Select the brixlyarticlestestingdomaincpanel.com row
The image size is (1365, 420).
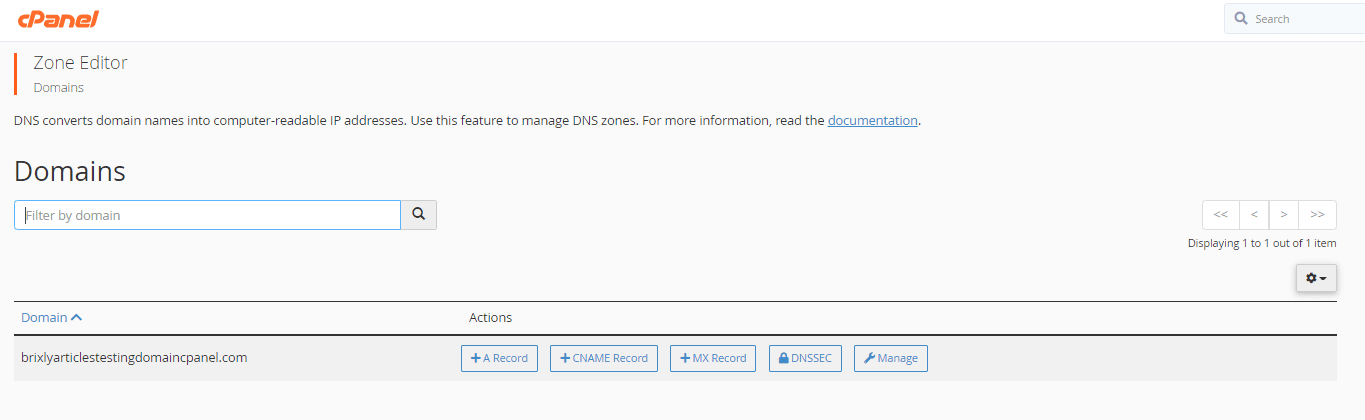[x=675, y=358]
